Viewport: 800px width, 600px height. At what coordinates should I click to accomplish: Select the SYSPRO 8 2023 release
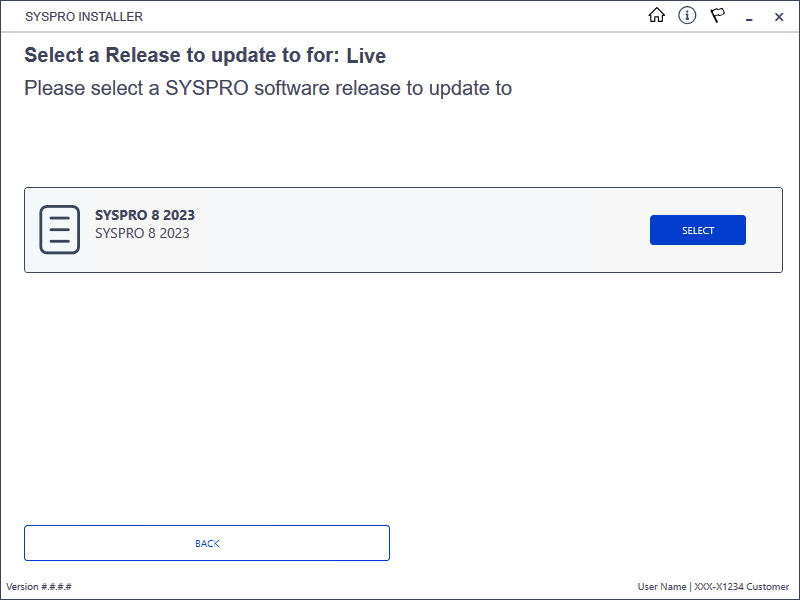pos(697,230)
